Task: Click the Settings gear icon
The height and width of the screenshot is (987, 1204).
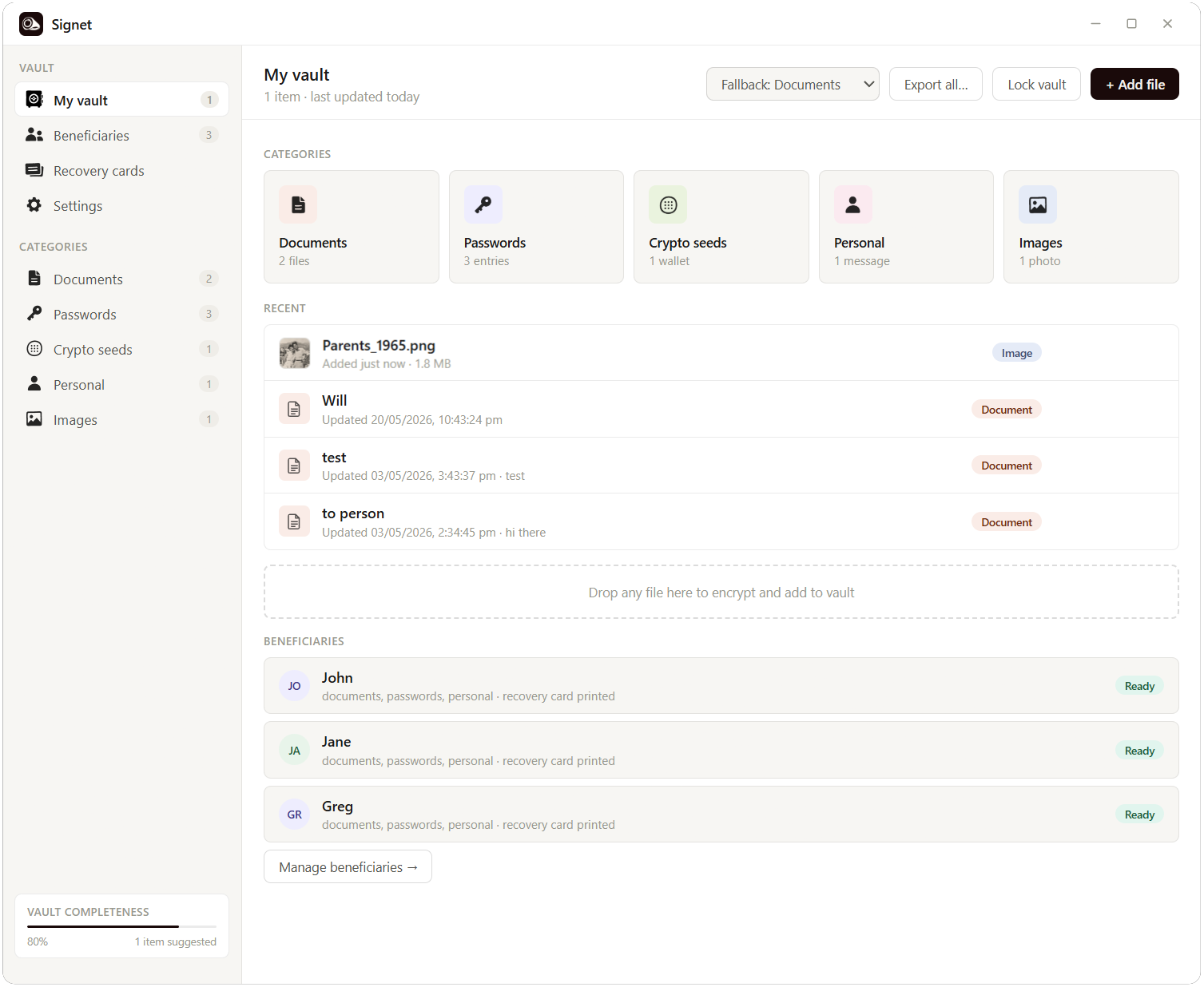Action: (x=34, y=205)
